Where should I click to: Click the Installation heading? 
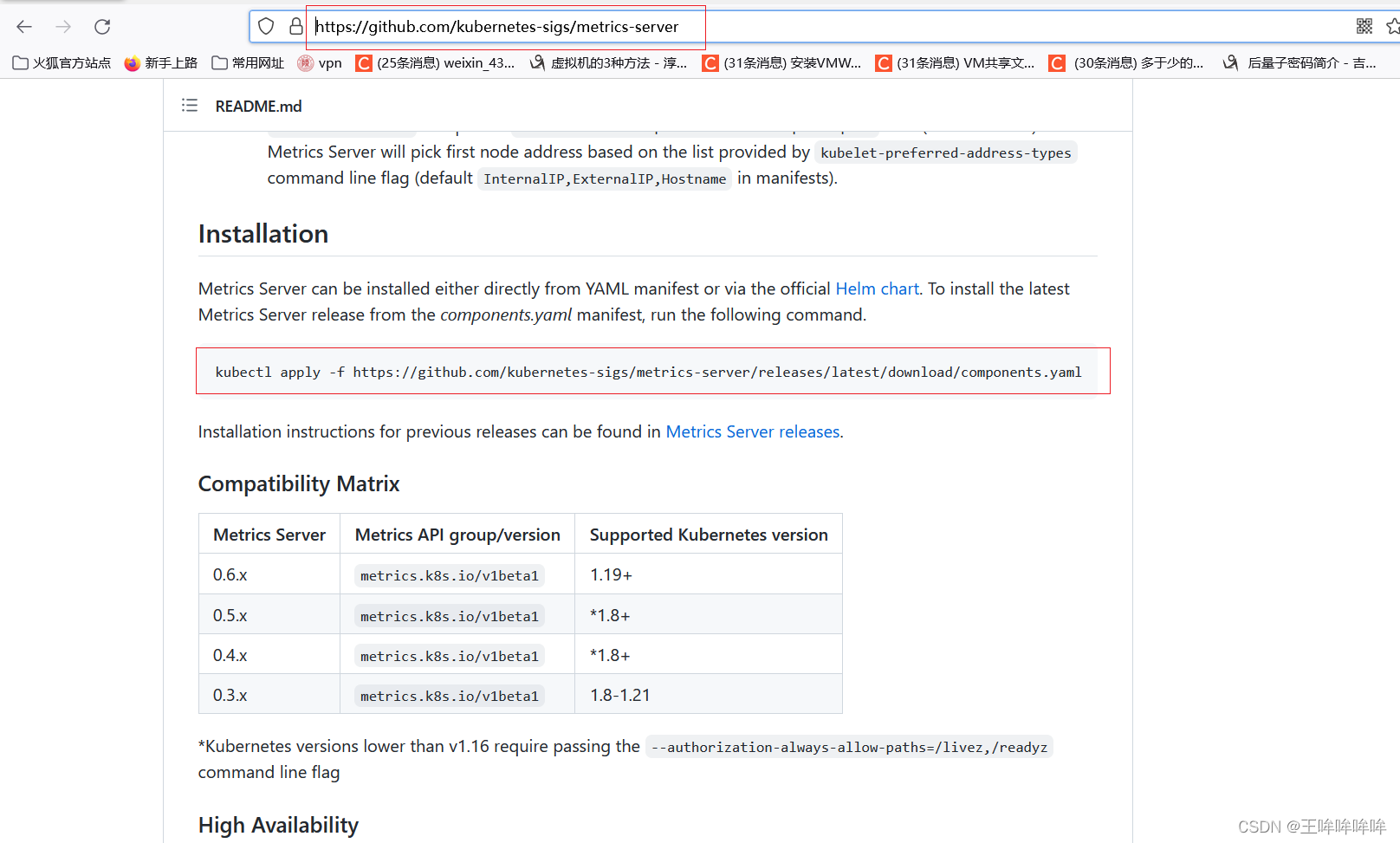[263, 234]
